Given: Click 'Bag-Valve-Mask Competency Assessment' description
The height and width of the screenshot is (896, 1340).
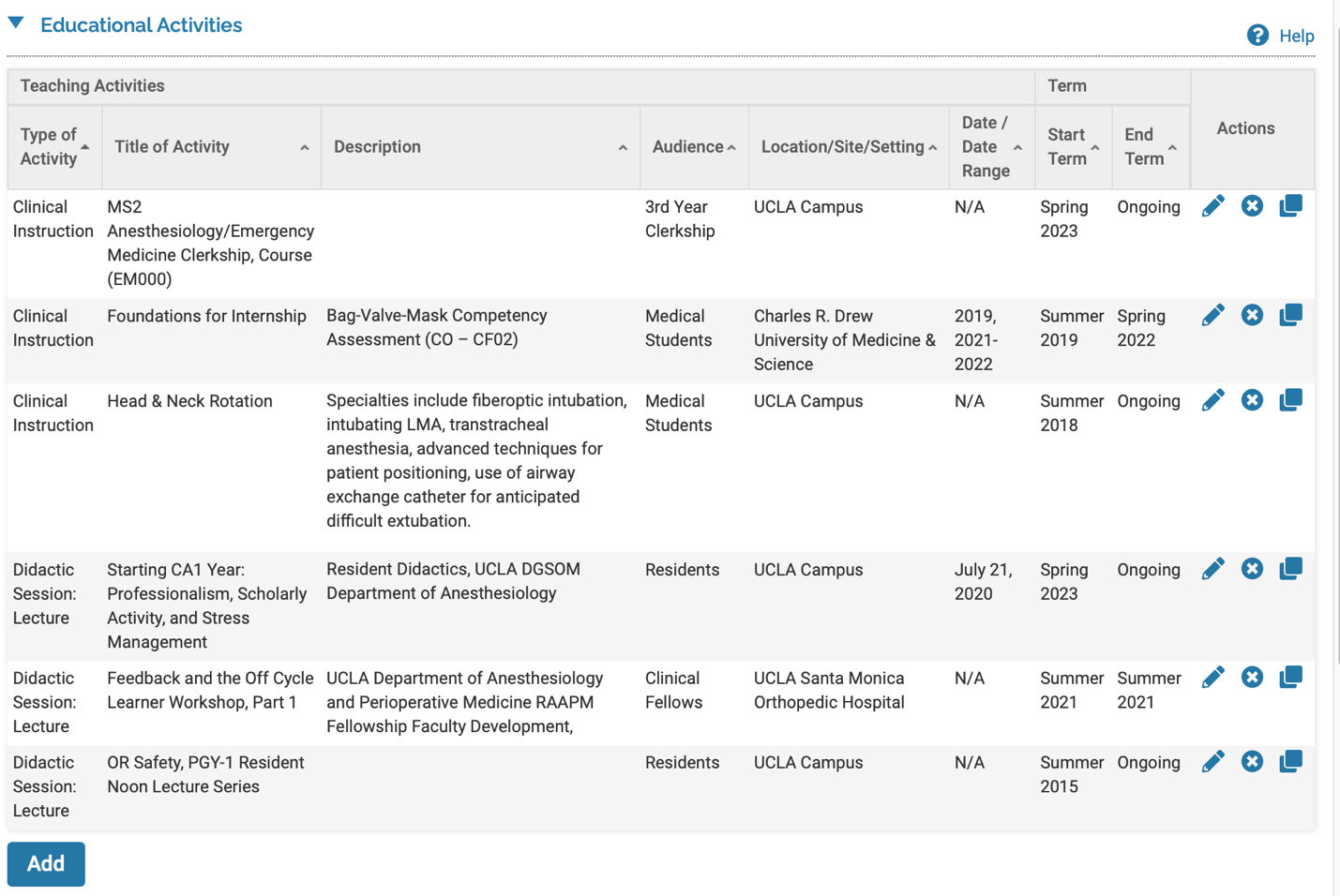Looking at the screenshot, I should tap(436, 327).
